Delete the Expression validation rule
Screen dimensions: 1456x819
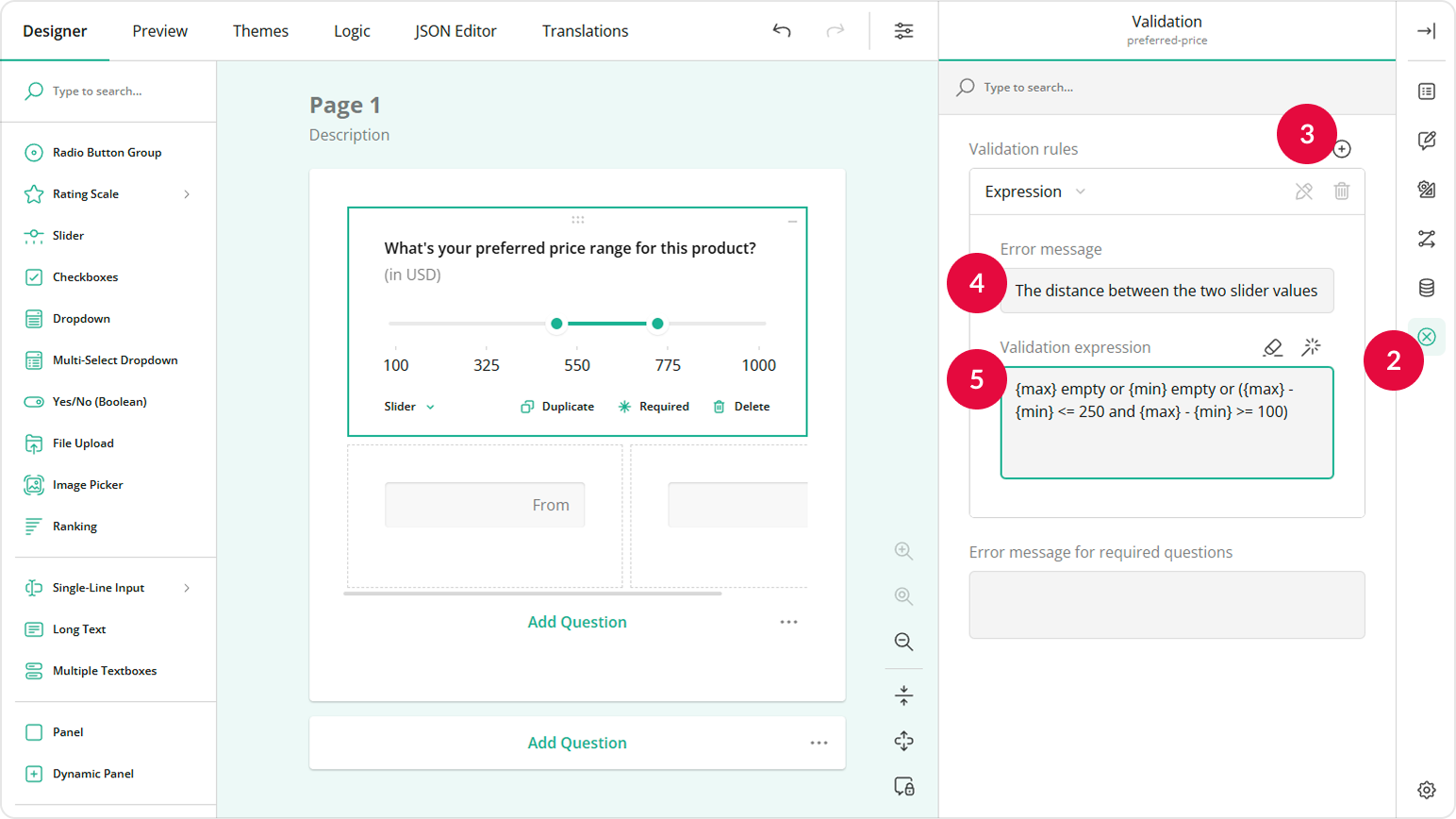click(x=1341, y=192)
